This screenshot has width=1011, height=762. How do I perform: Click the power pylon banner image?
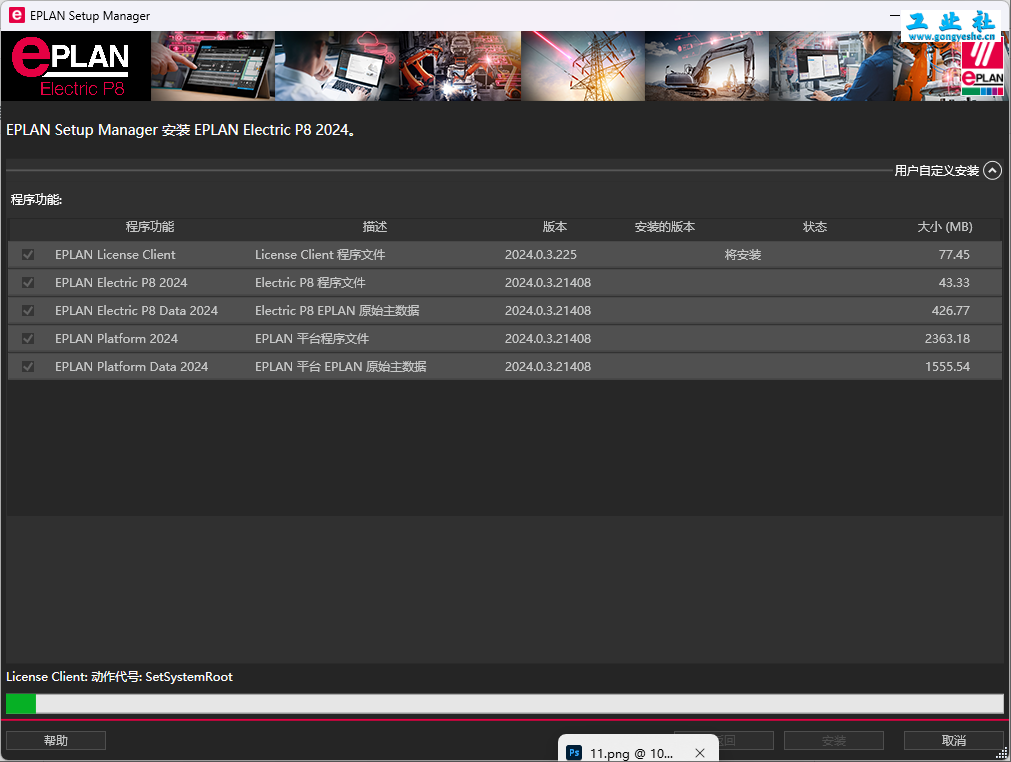click(x=583, y=66)
